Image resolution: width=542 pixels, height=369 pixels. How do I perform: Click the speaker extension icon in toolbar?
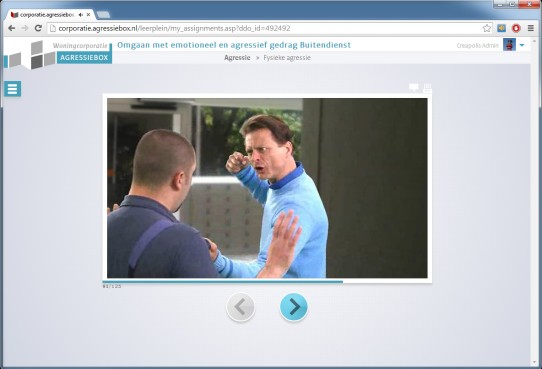[502, 28]
